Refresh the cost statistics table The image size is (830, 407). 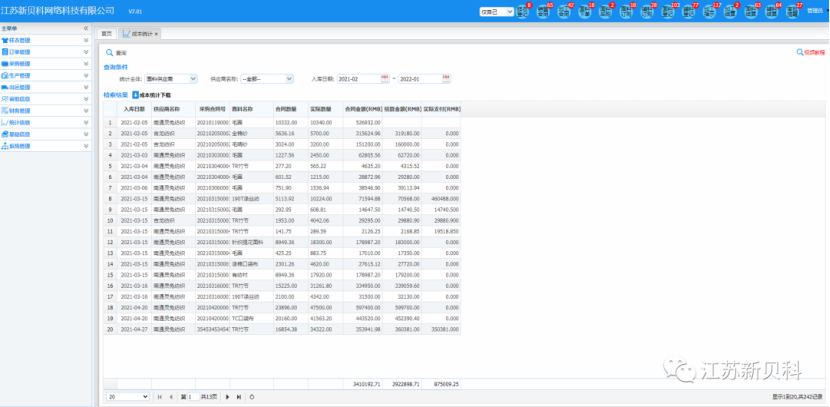(252, 396)
